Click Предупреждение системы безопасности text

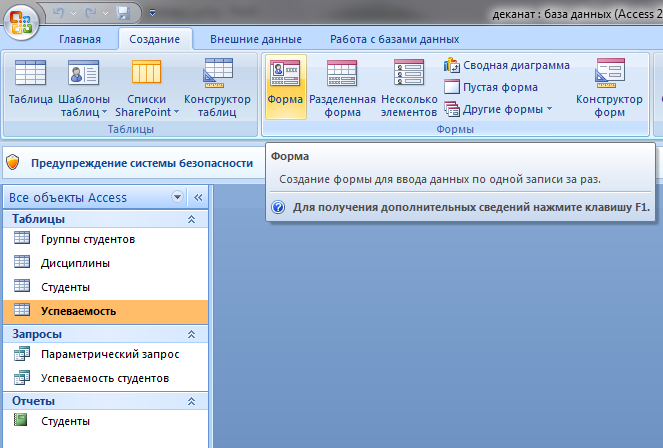(142, 163)
